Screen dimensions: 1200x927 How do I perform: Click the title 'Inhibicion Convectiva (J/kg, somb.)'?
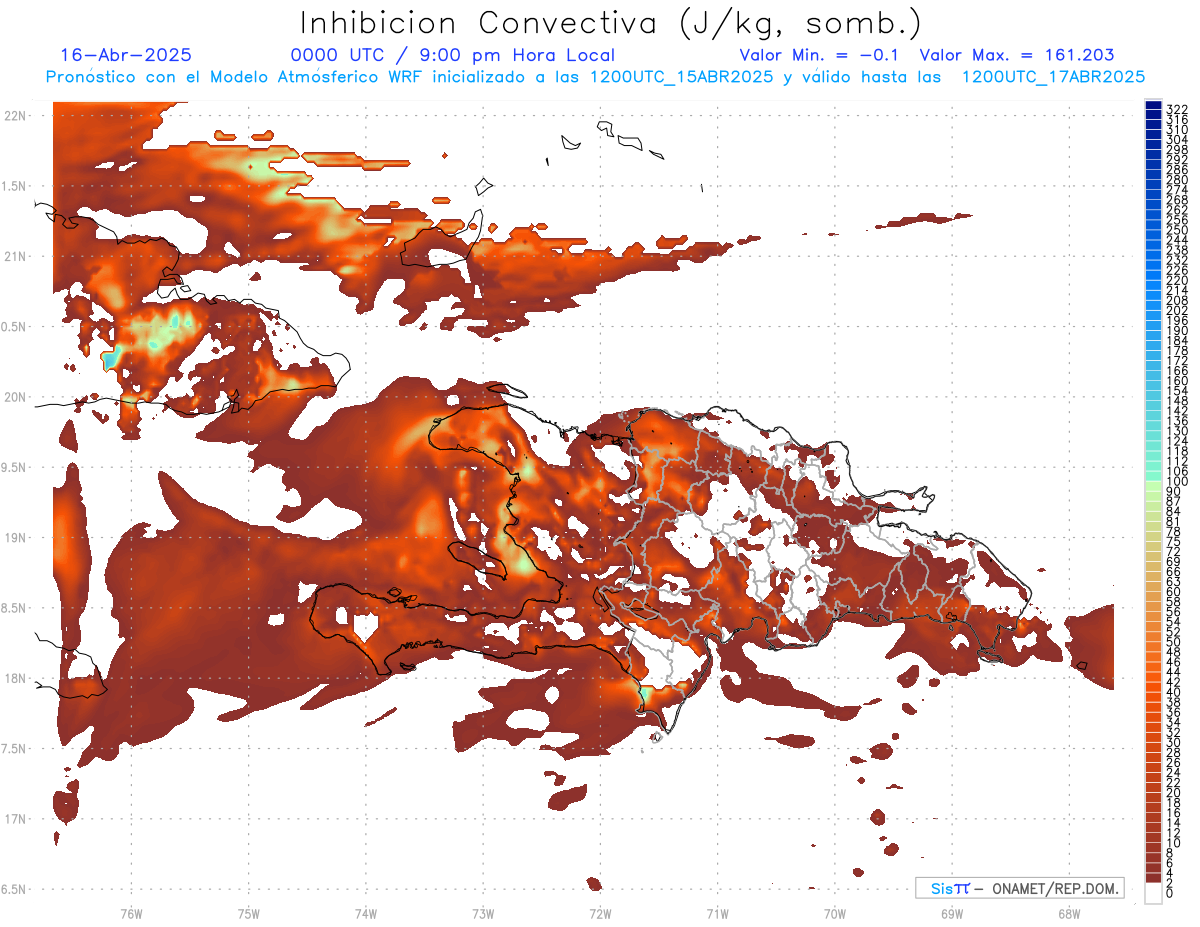point(611,23)
